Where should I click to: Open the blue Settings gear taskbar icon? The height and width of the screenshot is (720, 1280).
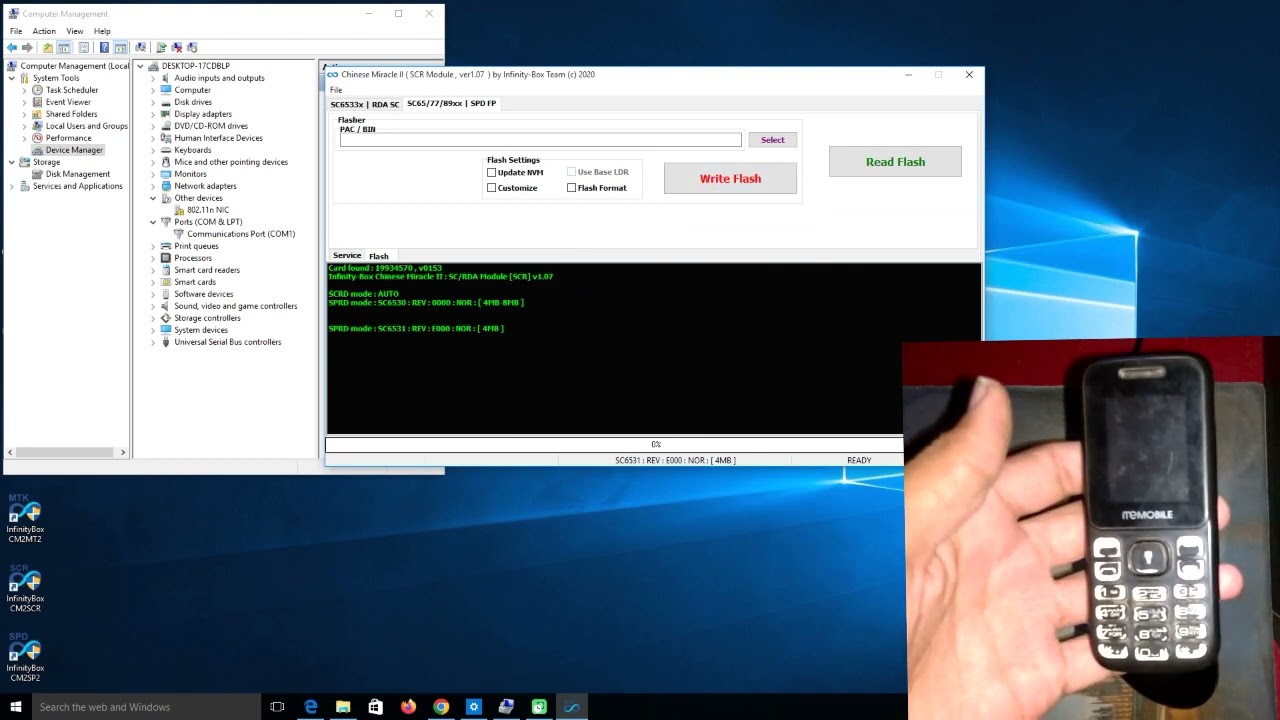[x=474, y=707]
